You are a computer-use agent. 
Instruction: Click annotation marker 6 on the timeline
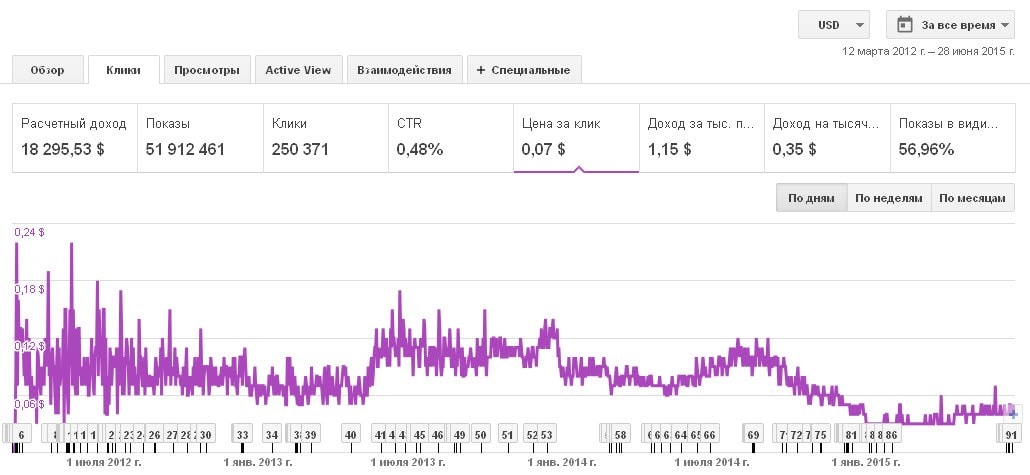pos(22,434)
